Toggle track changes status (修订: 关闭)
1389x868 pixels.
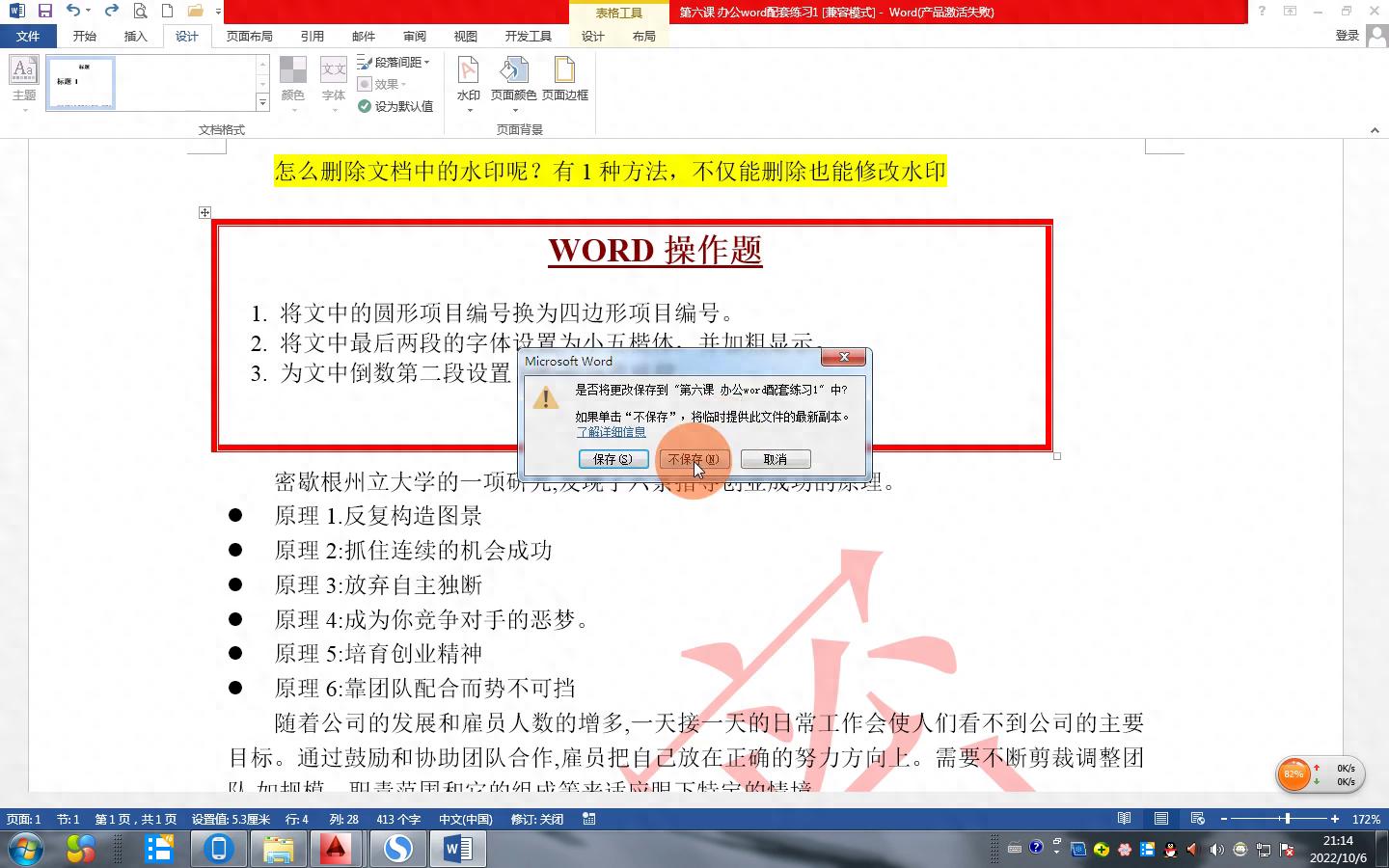coord(536,819)
